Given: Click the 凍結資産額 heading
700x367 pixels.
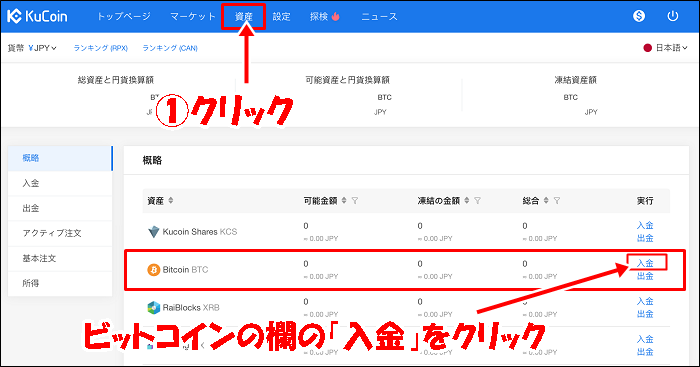Looking at the screenshot, I should (575, 80).
